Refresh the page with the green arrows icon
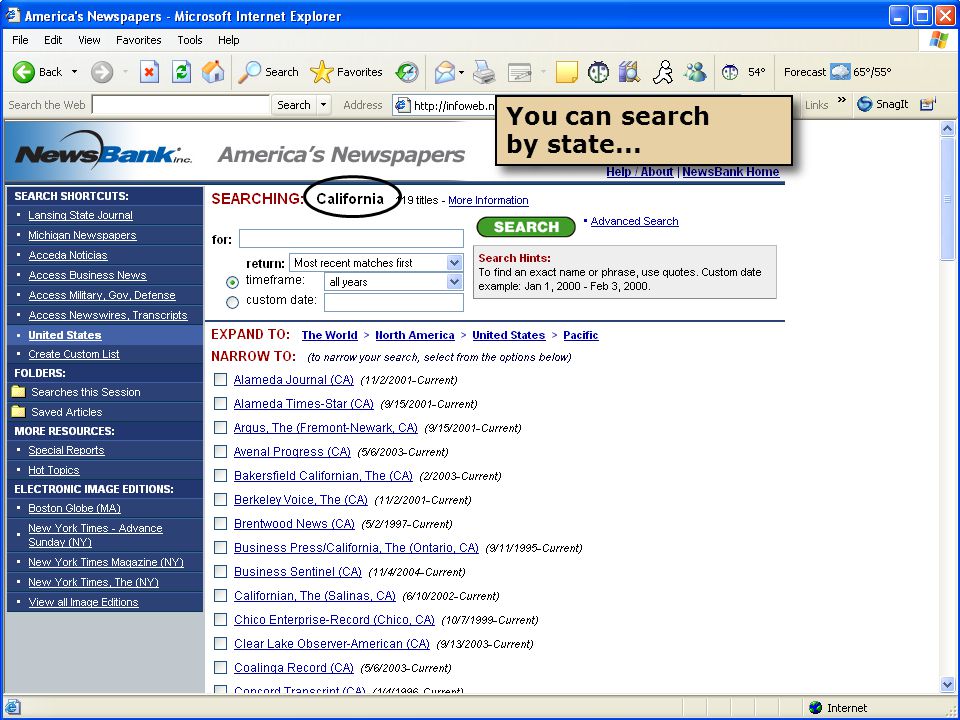The image size is (960, 720). [181, 72]
